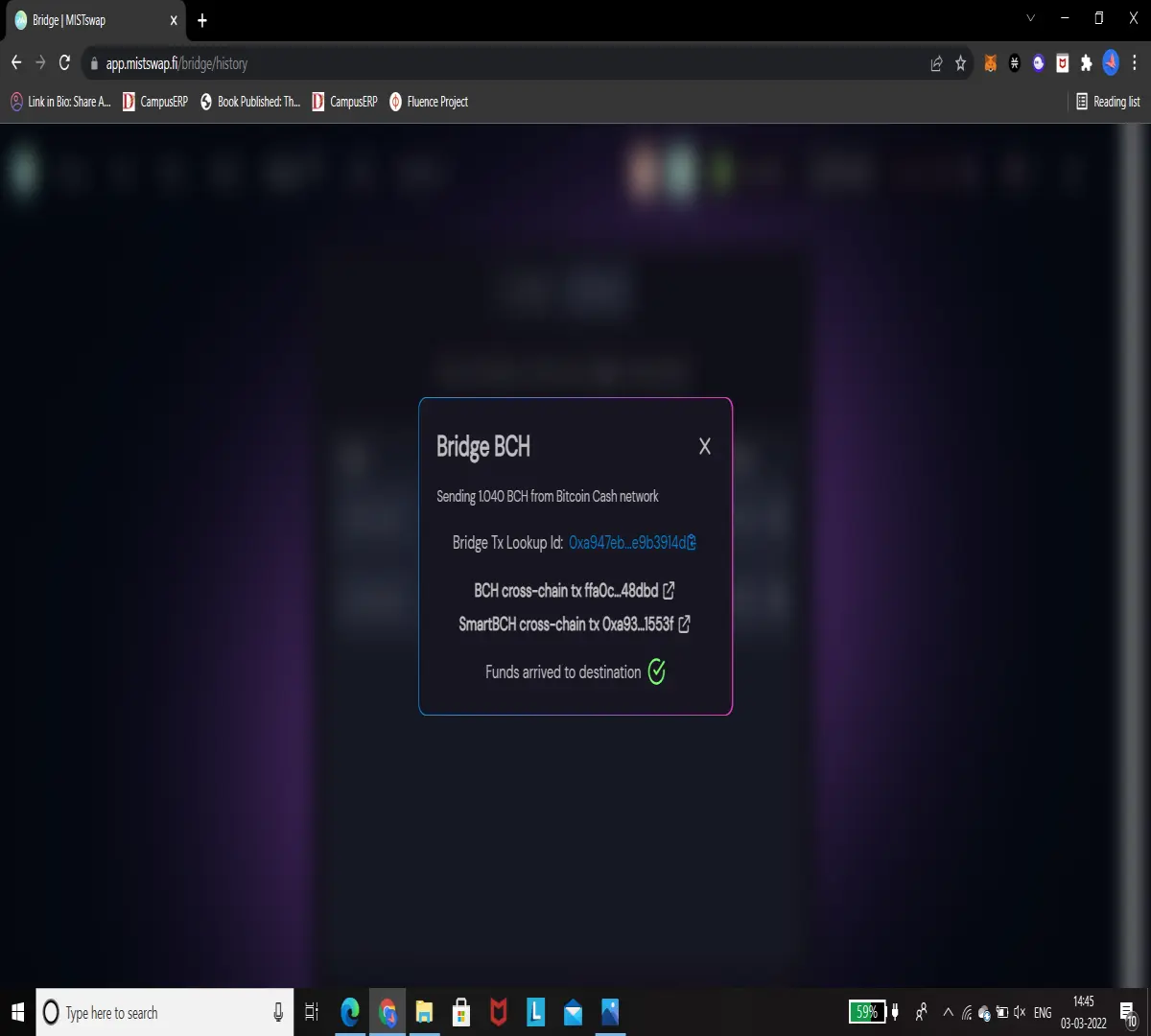Open Windows Start menu
The width and height of the screenshot is (1151, 1036).
(x=17, y=1012)
